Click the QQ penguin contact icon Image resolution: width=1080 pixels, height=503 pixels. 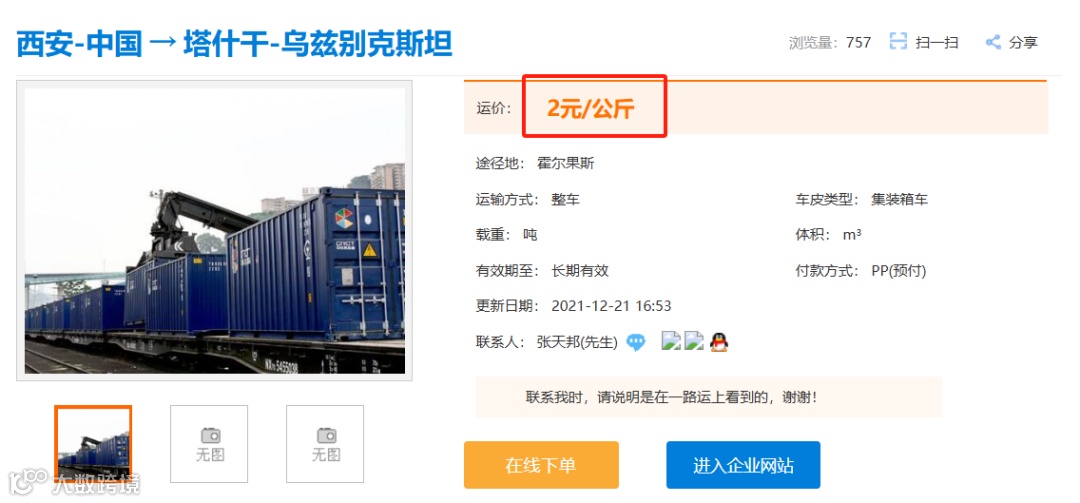(x=719, y=342)
